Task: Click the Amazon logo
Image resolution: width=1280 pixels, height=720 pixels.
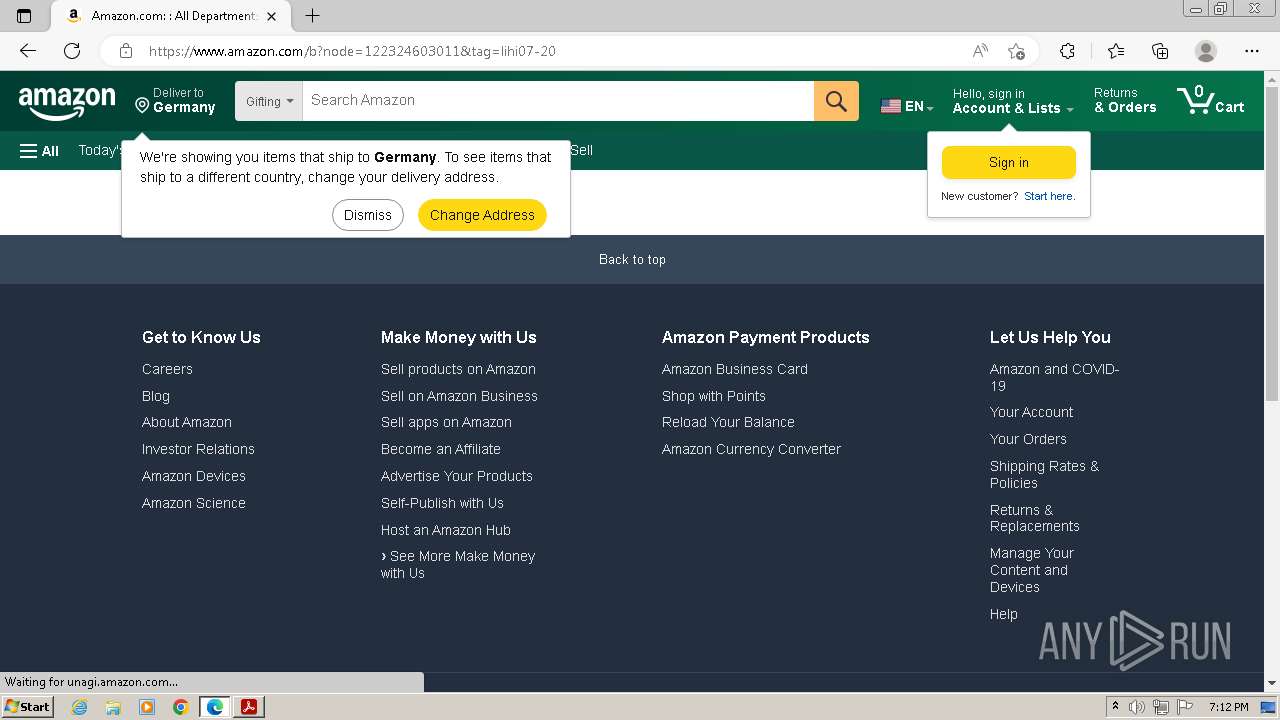Action: click(x=67, y=101)
